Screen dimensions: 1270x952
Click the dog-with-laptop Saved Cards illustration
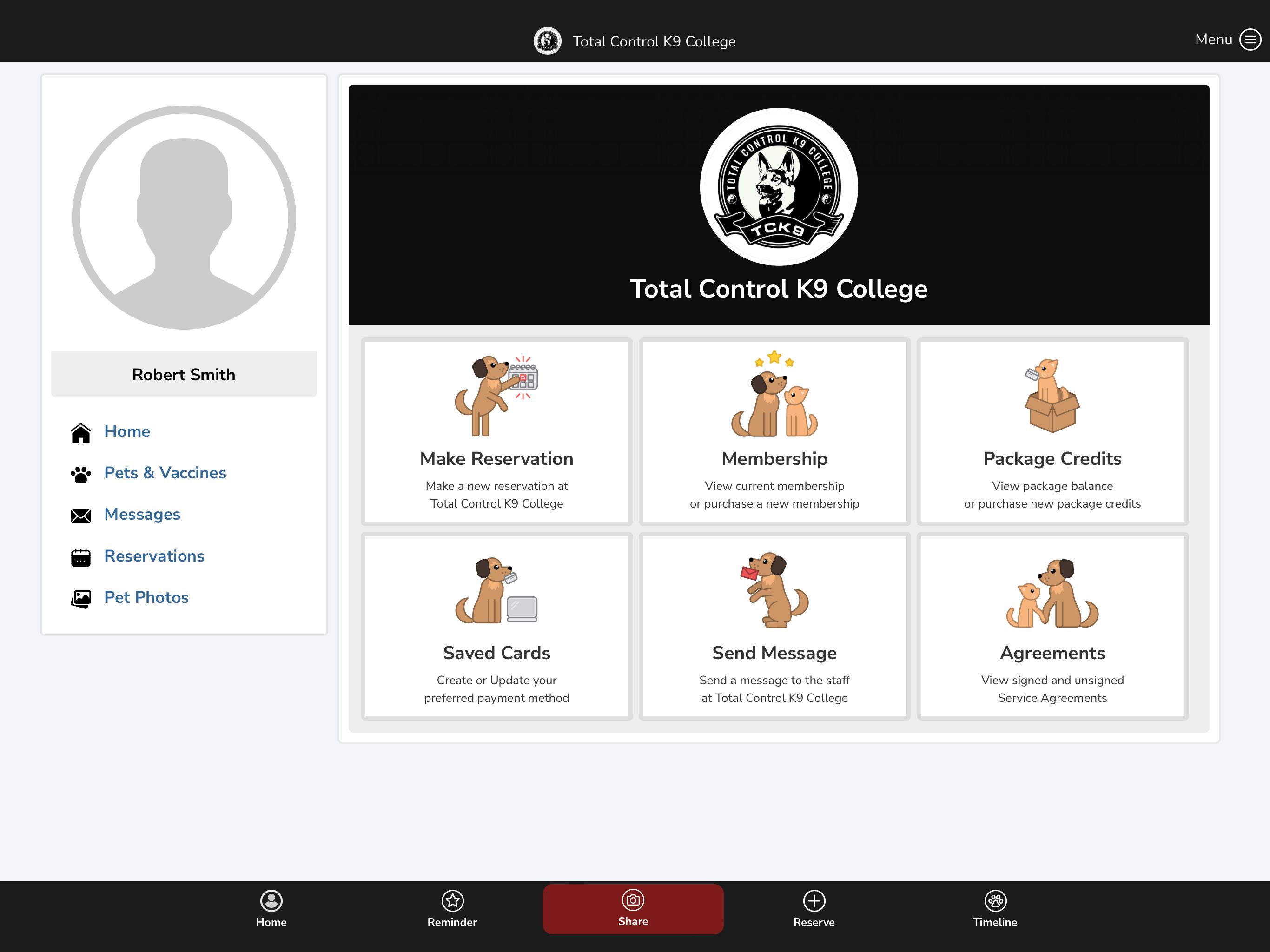[496, 590]
